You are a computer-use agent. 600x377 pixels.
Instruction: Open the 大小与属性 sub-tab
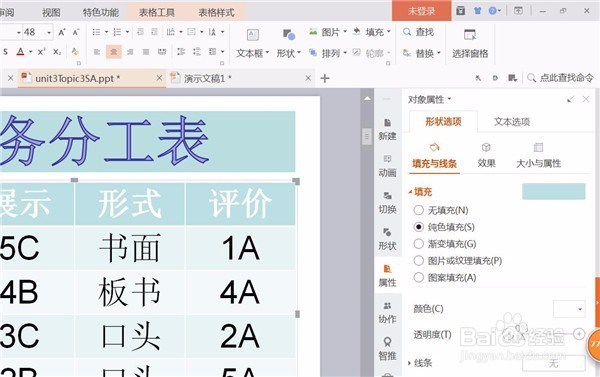[538, 155]
